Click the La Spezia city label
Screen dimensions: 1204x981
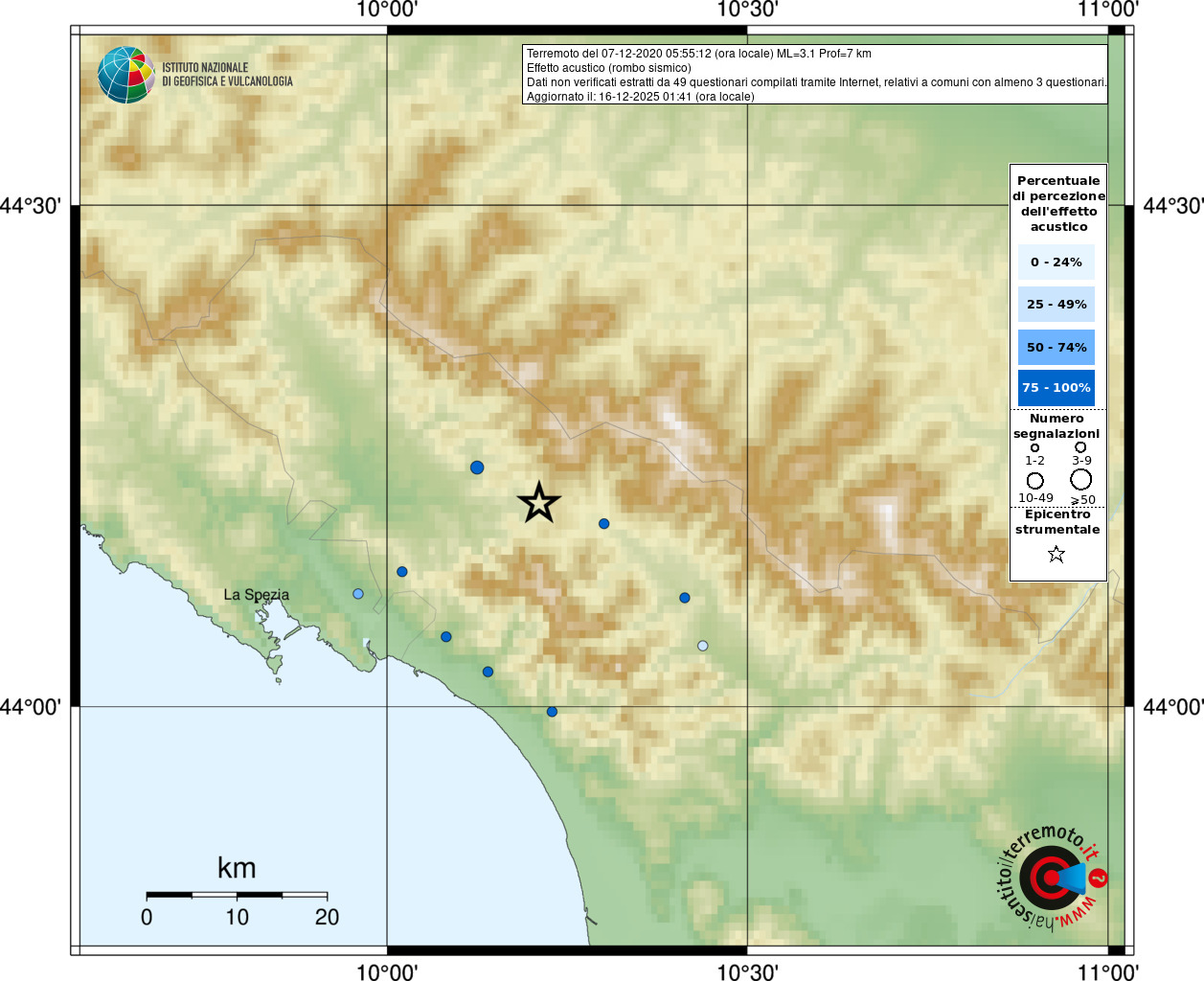tap(256, 595)
